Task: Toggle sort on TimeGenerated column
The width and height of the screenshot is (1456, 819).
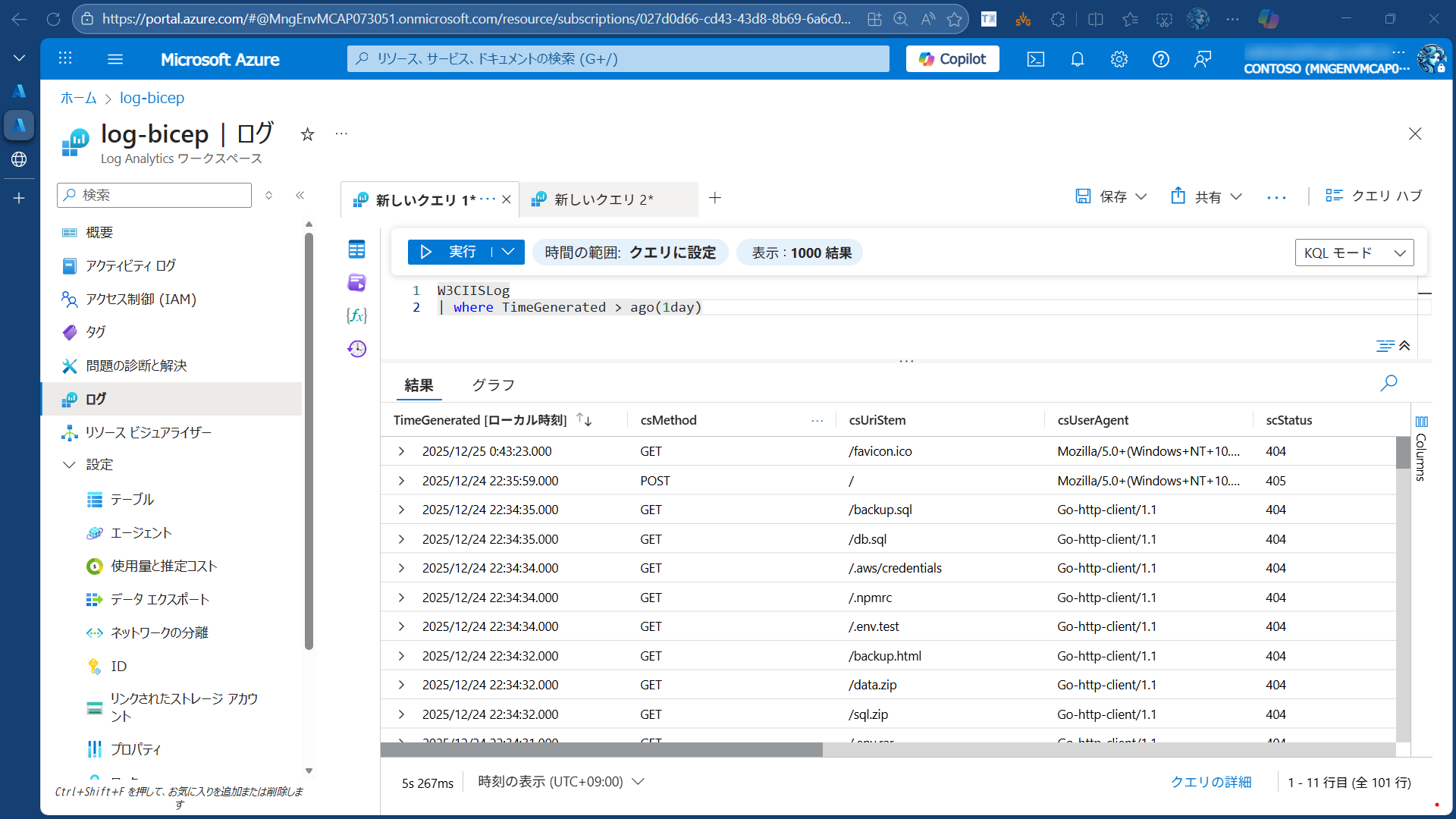Action: point(584,419)
